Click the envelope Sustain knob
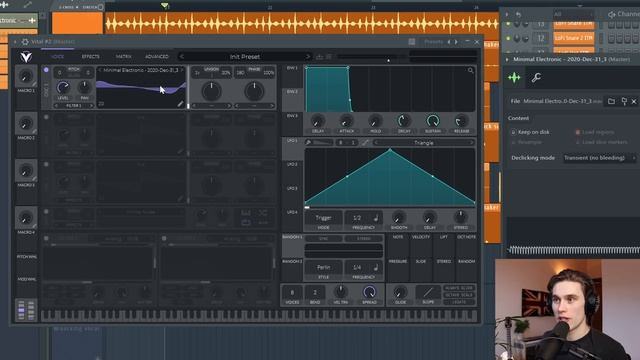 433,121
